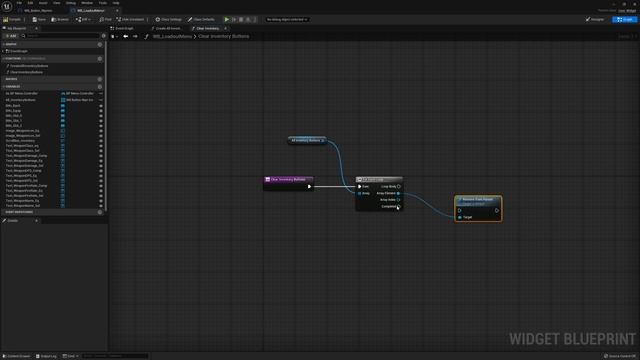Click the Target pin on Remove from Parent
This screenshot has height=360, width=640.
tap(460, 218)
